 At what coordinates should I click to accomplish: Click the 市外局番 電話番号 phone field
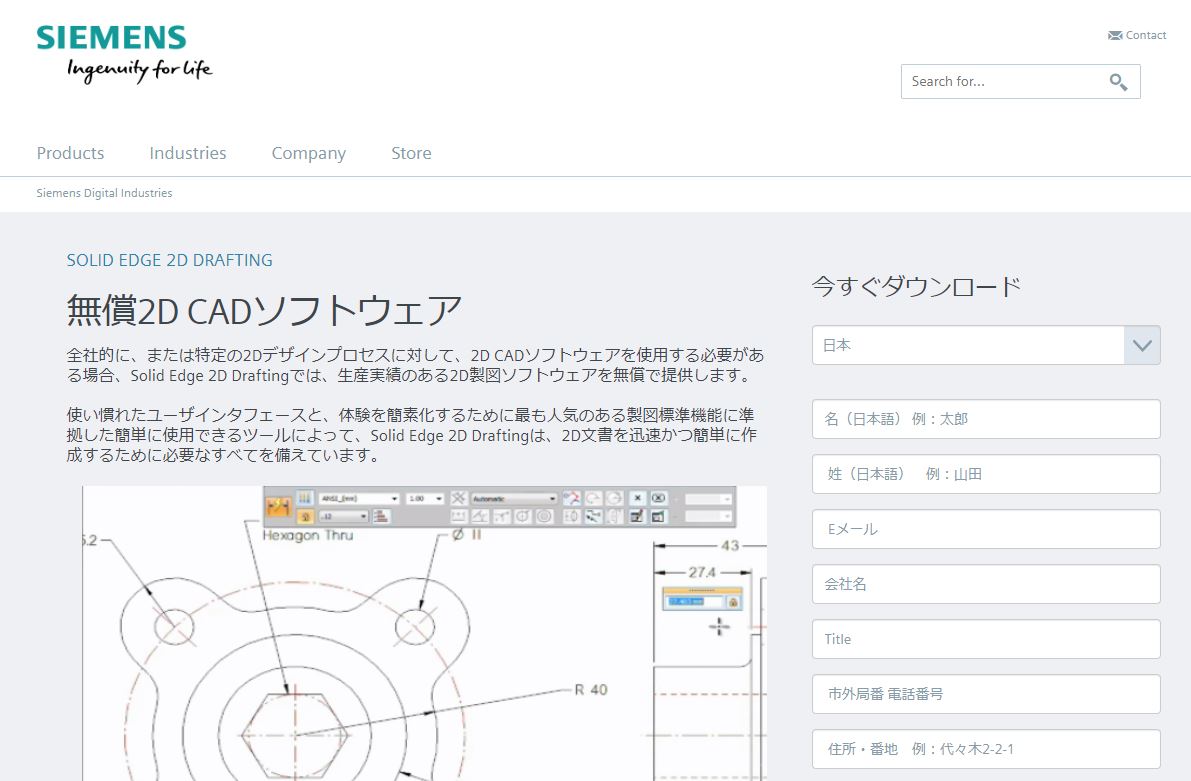click(x=985, y=694)
